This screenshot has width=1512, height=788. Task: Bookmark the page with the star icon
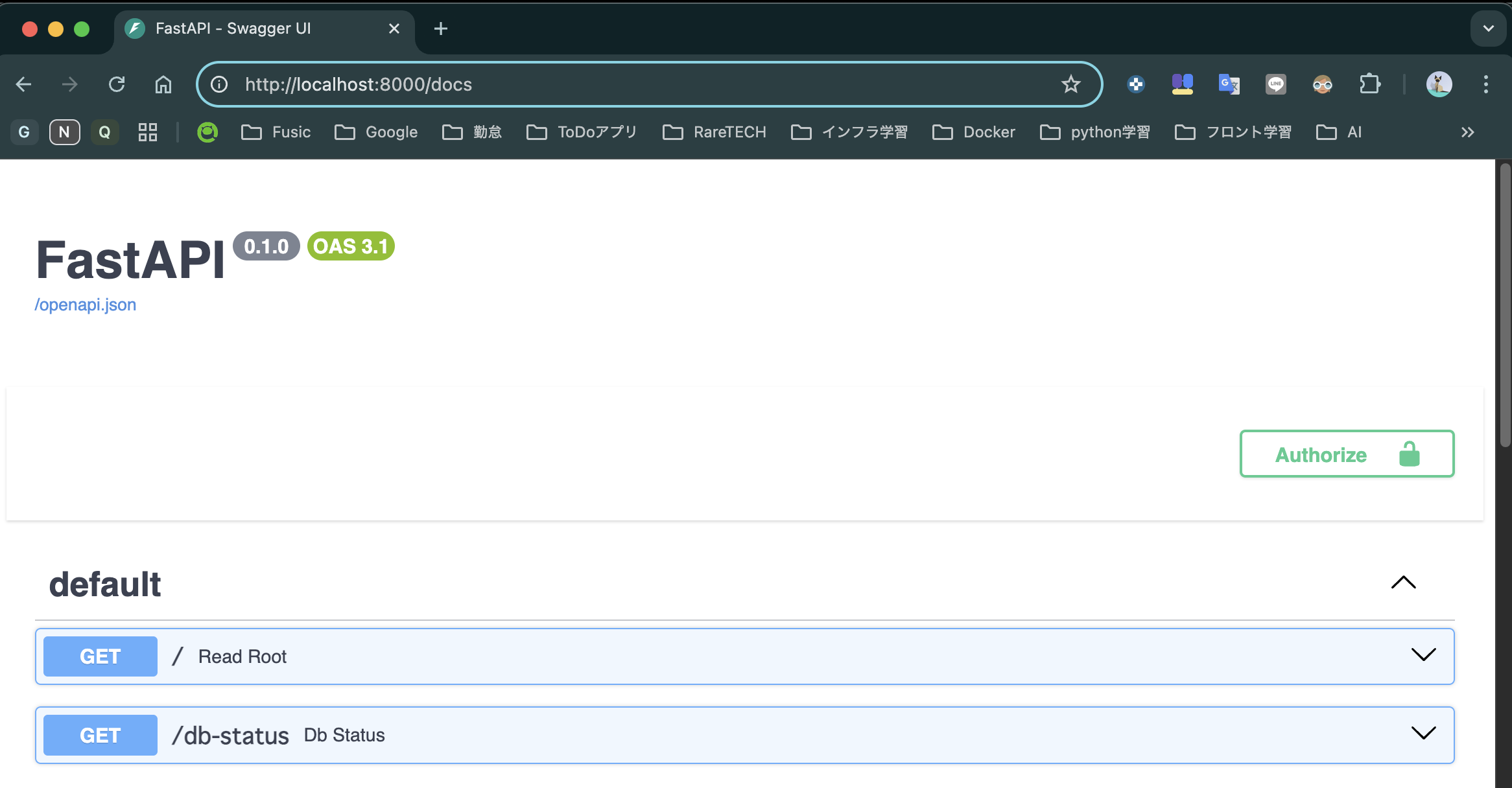(1071, 84)
